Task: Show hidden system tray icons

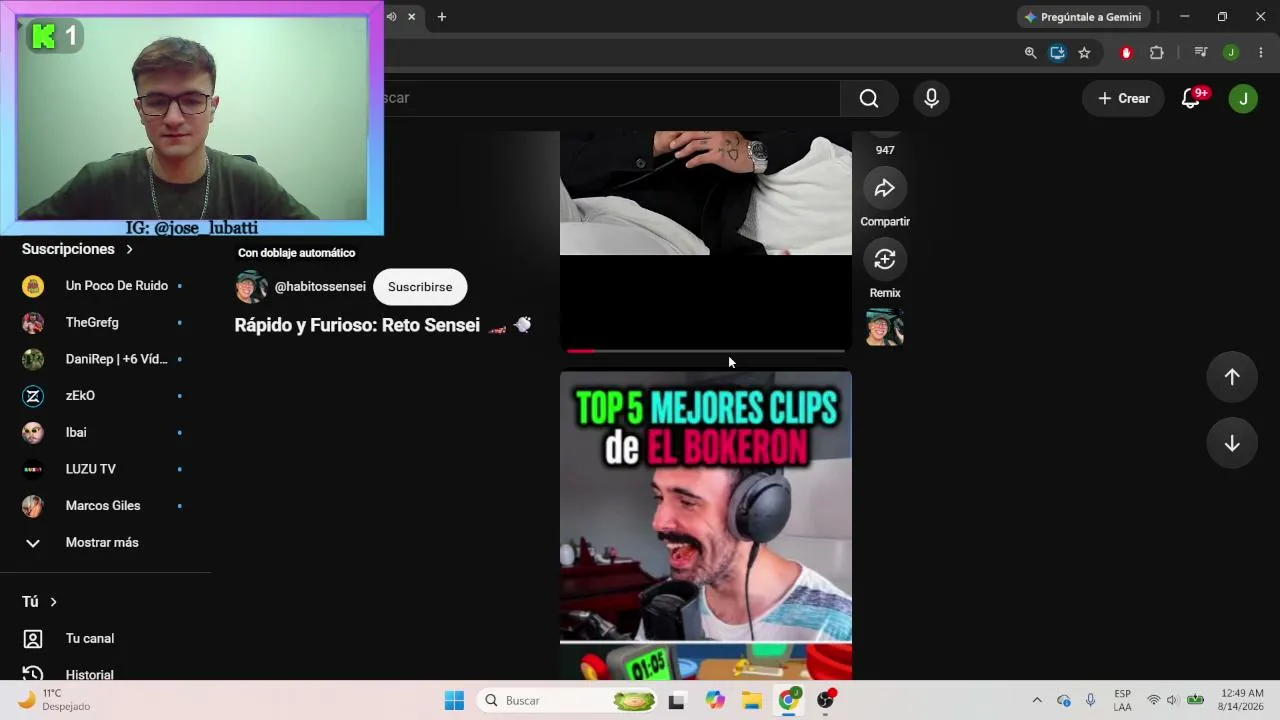Action: (x=1037, y=700)
